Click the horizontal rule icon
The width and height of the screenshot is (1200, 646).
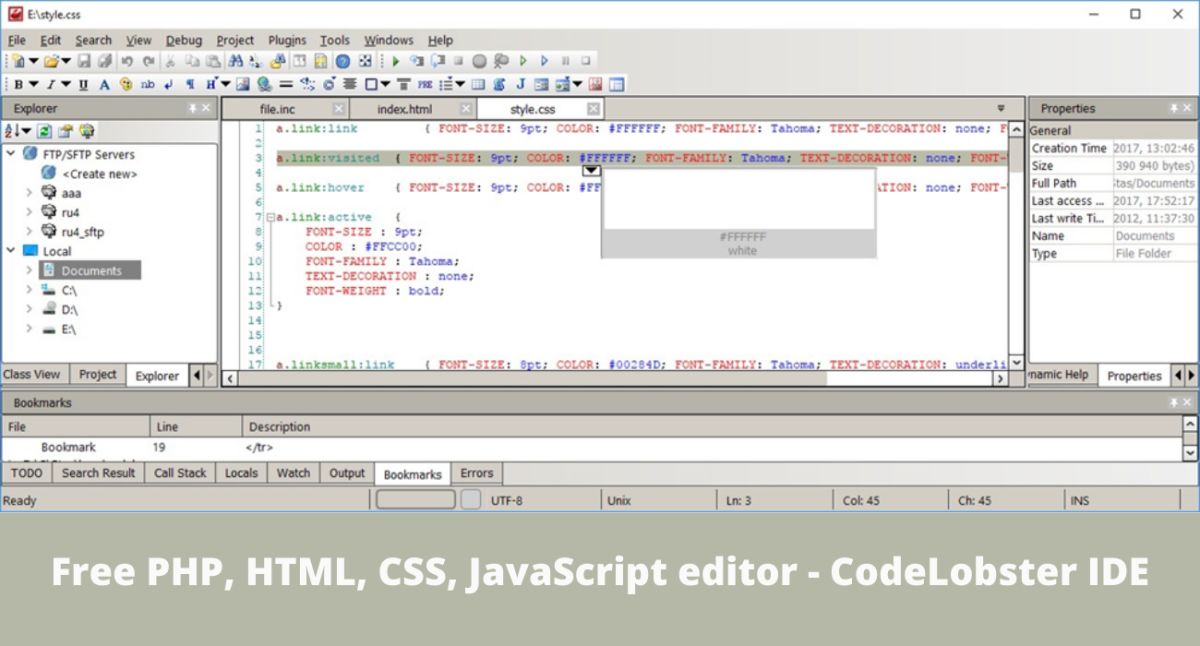pyautogui.click(x=286, y=84)
